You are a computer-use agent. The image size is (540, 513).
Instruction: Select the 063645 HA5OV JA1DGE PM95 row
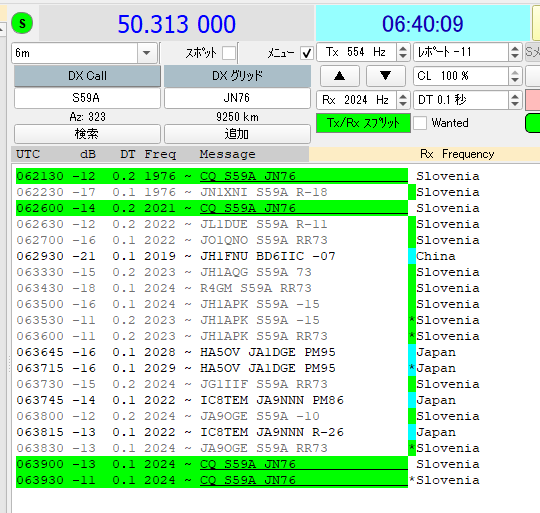pos(212,352)
